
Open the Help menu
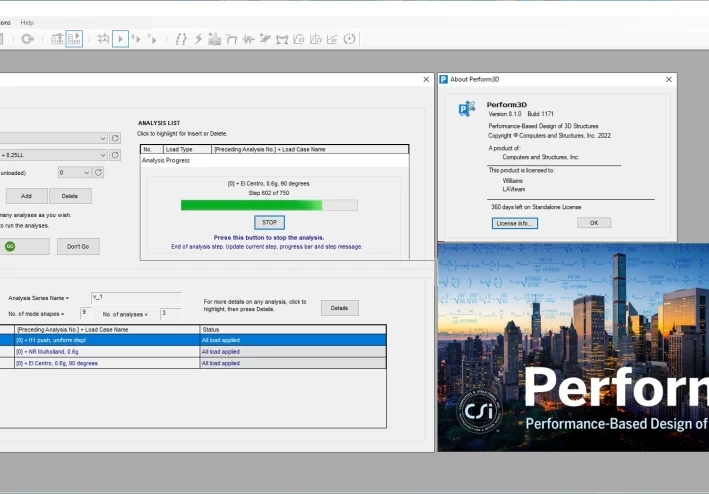click(x=27, y=23)
